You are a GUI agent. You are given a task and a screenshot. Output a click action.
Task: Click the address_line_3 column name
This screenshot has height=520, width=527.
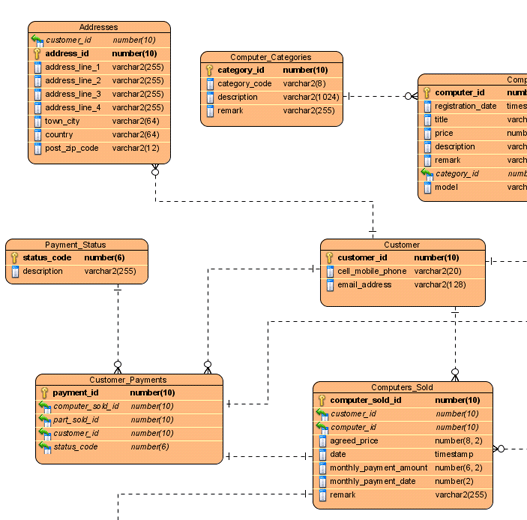[73, 94]
